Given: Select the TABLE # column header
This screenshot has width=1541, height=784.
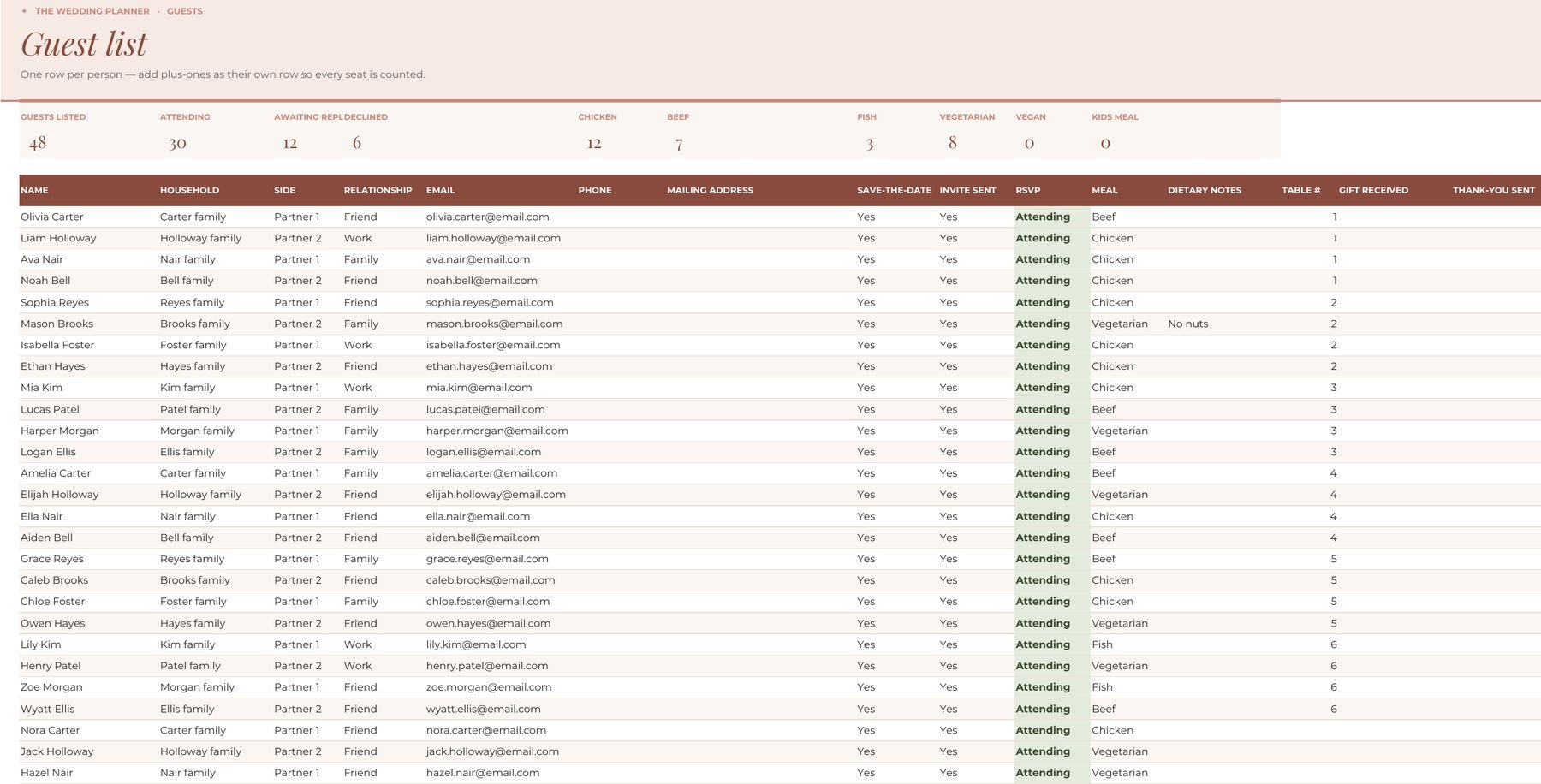Looking at the screenshot, I should tap(1300, 190).
